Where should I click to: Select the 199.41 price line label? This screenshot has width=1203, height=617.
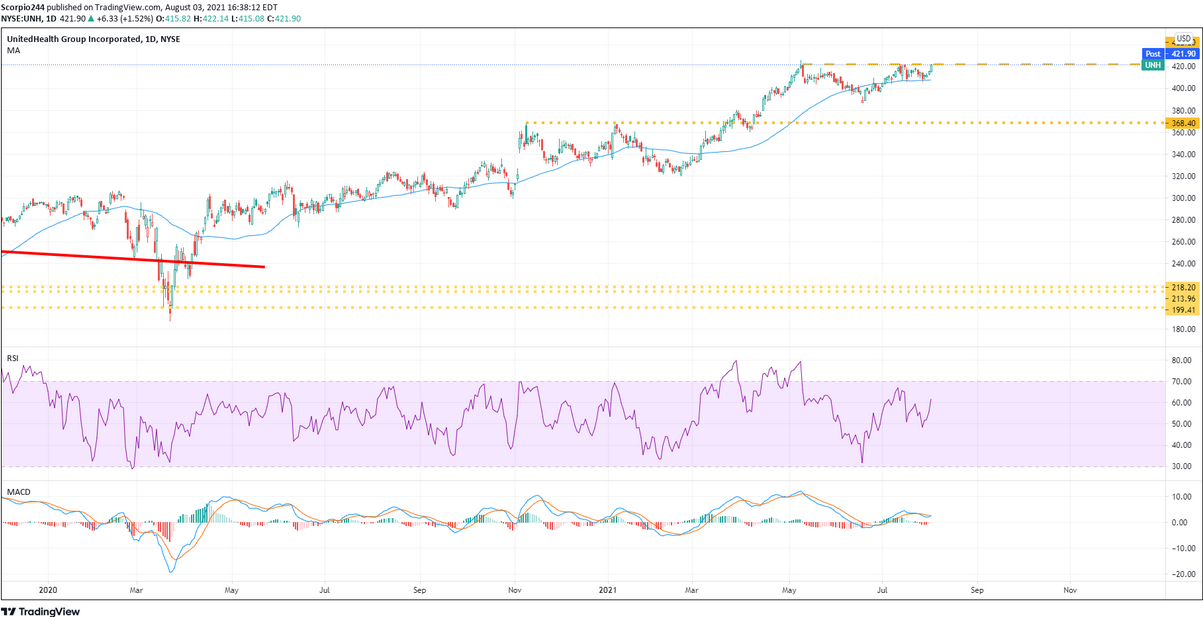pos(1183,310)
